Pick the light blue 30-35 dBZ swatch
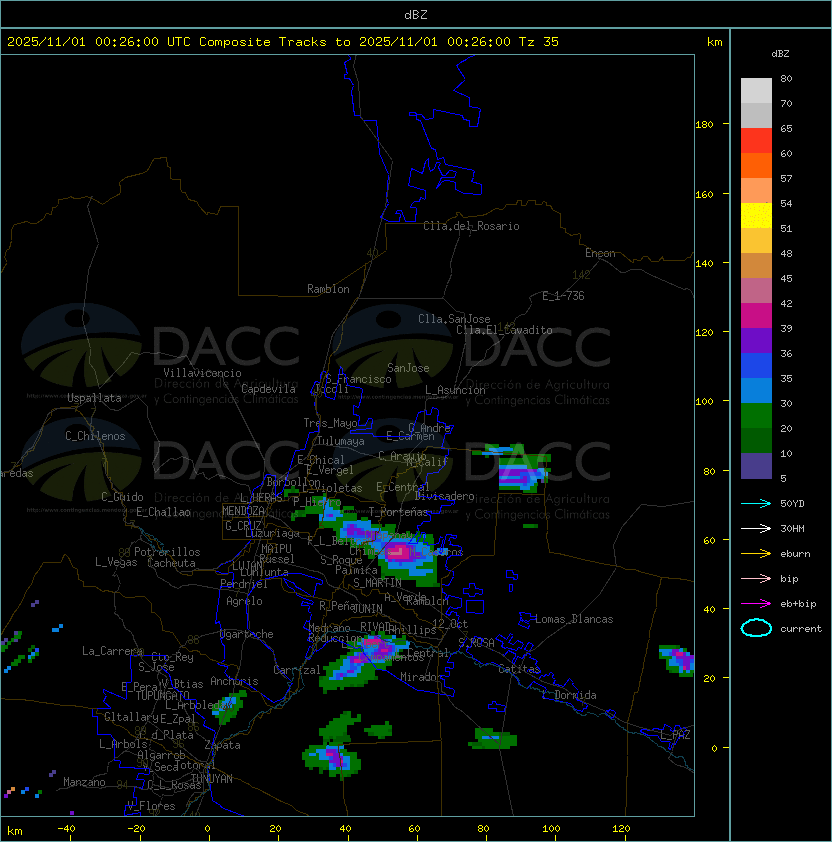This screenshot has width=832, height=842. 756,390
